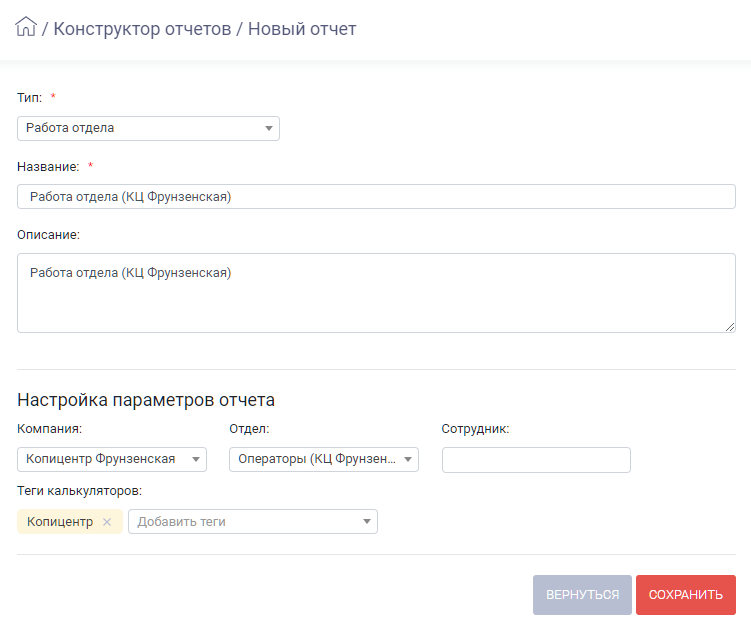
Task: Select the Работа отдела type value
Action: (70, 128)
